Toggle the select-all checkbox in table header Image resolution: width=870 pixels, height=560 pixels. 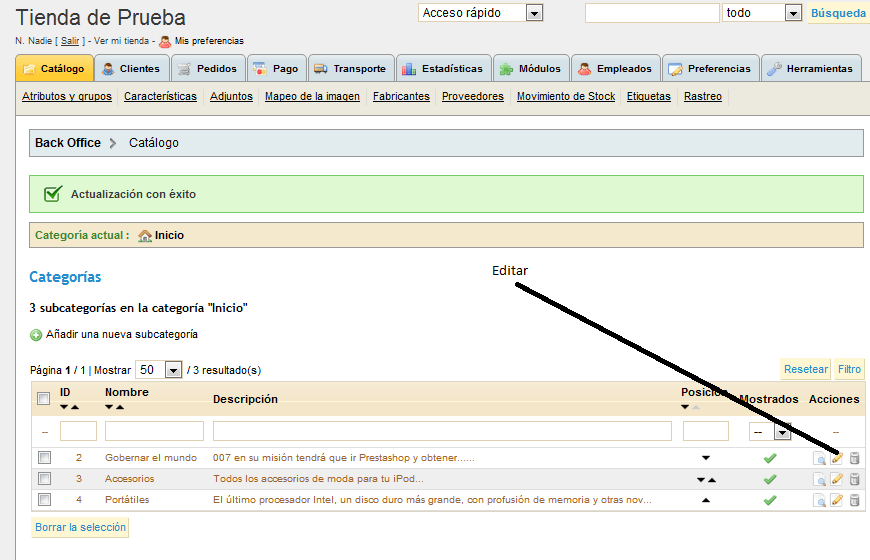43,399
